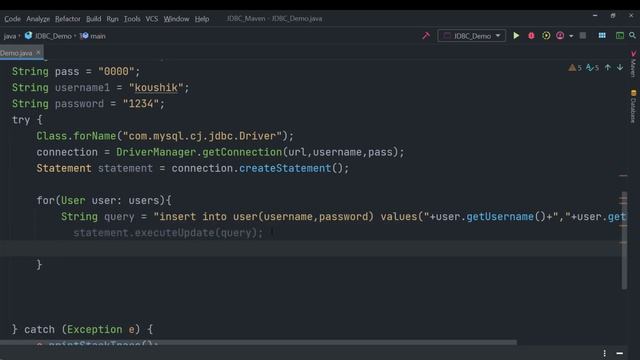640x360 pixels.
Task: Click the "koushik" string literal
Action: point(156,88)
